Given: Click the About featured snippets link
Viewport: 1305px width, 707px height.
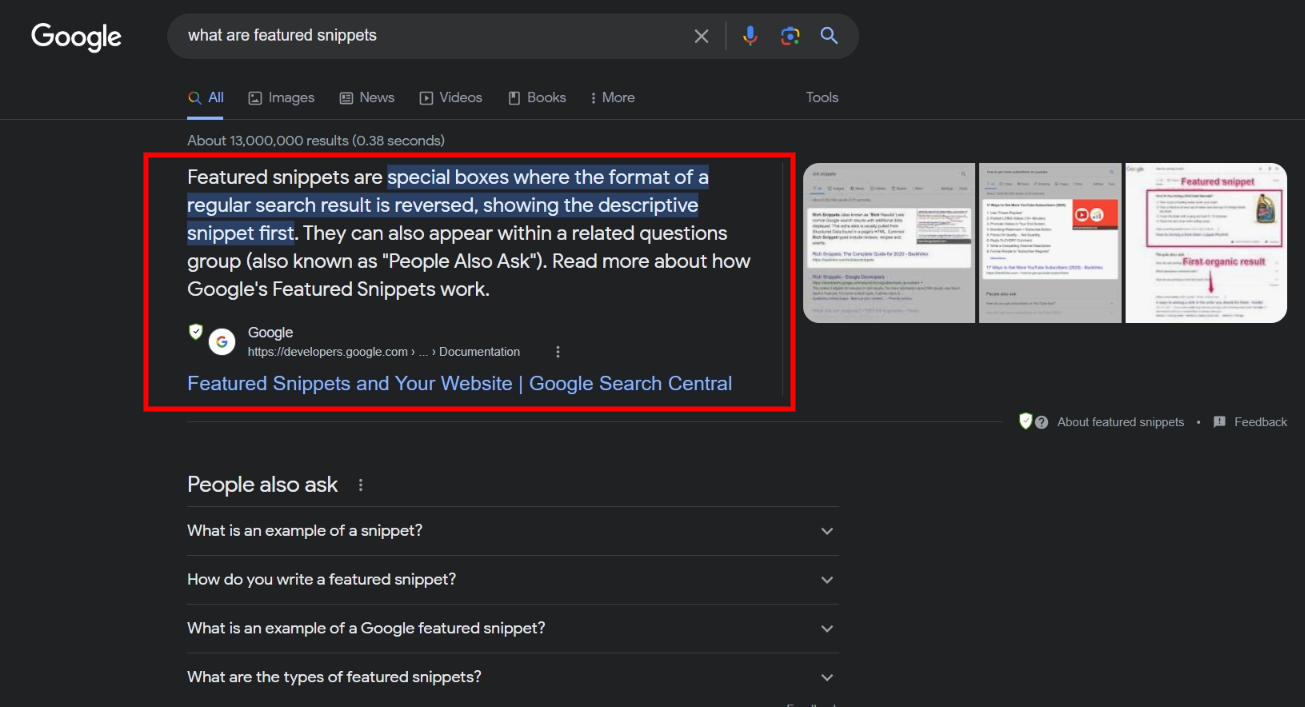Looking at the screenshot, I should pos(1119,422).
